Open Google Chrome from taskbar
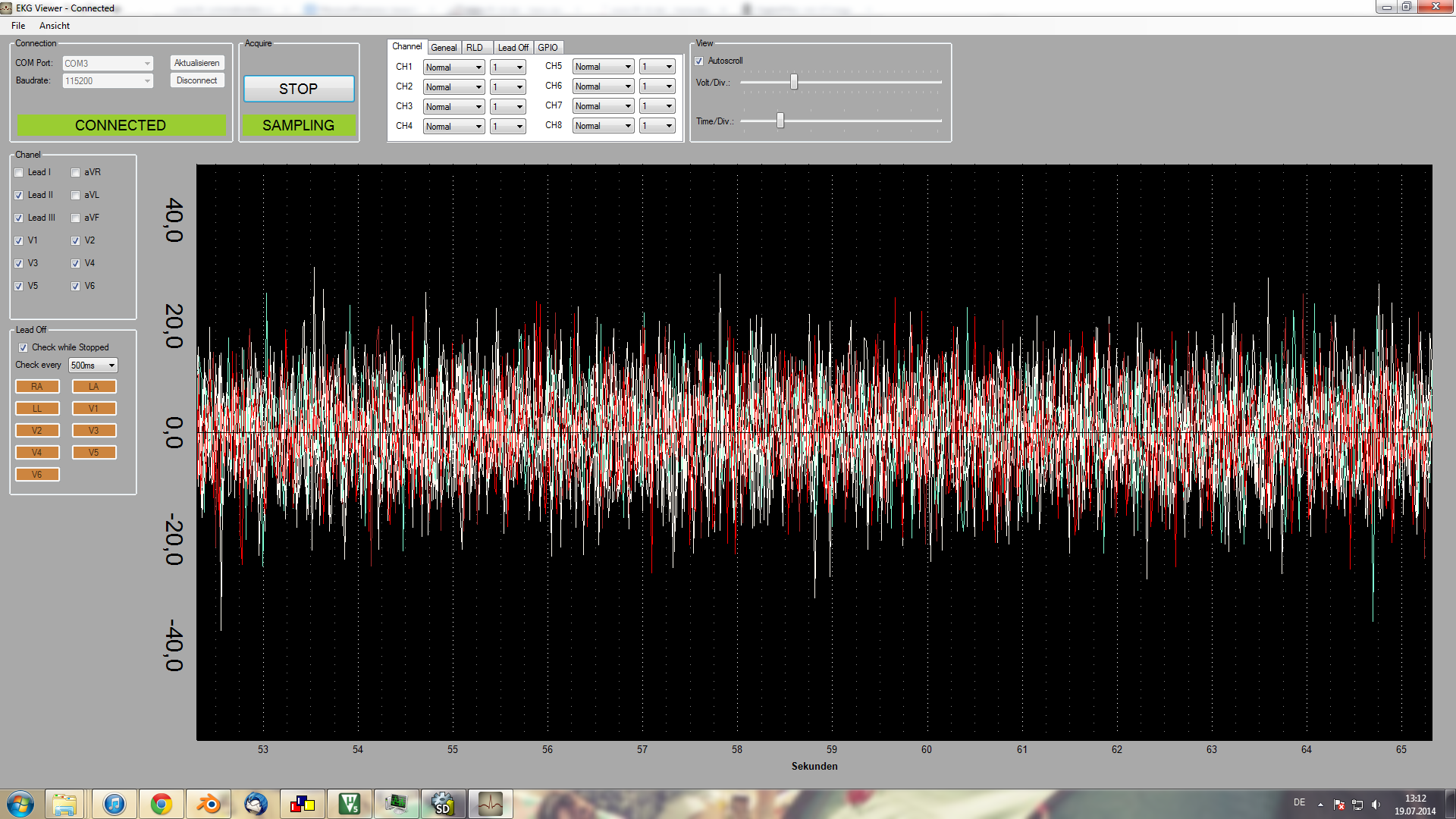1456x819 pixels. coord(162,804)
